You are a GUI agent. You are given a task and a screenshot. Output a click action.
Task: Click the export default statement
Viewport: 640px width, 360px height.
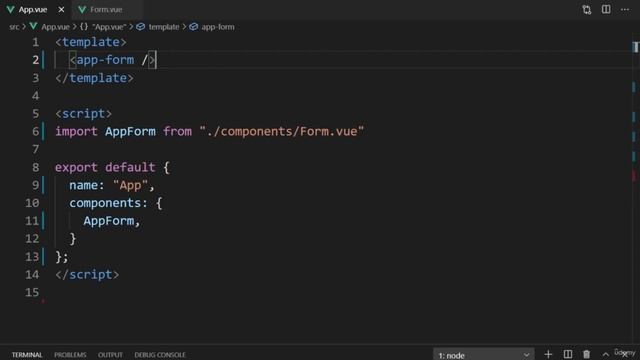point(105,167)
